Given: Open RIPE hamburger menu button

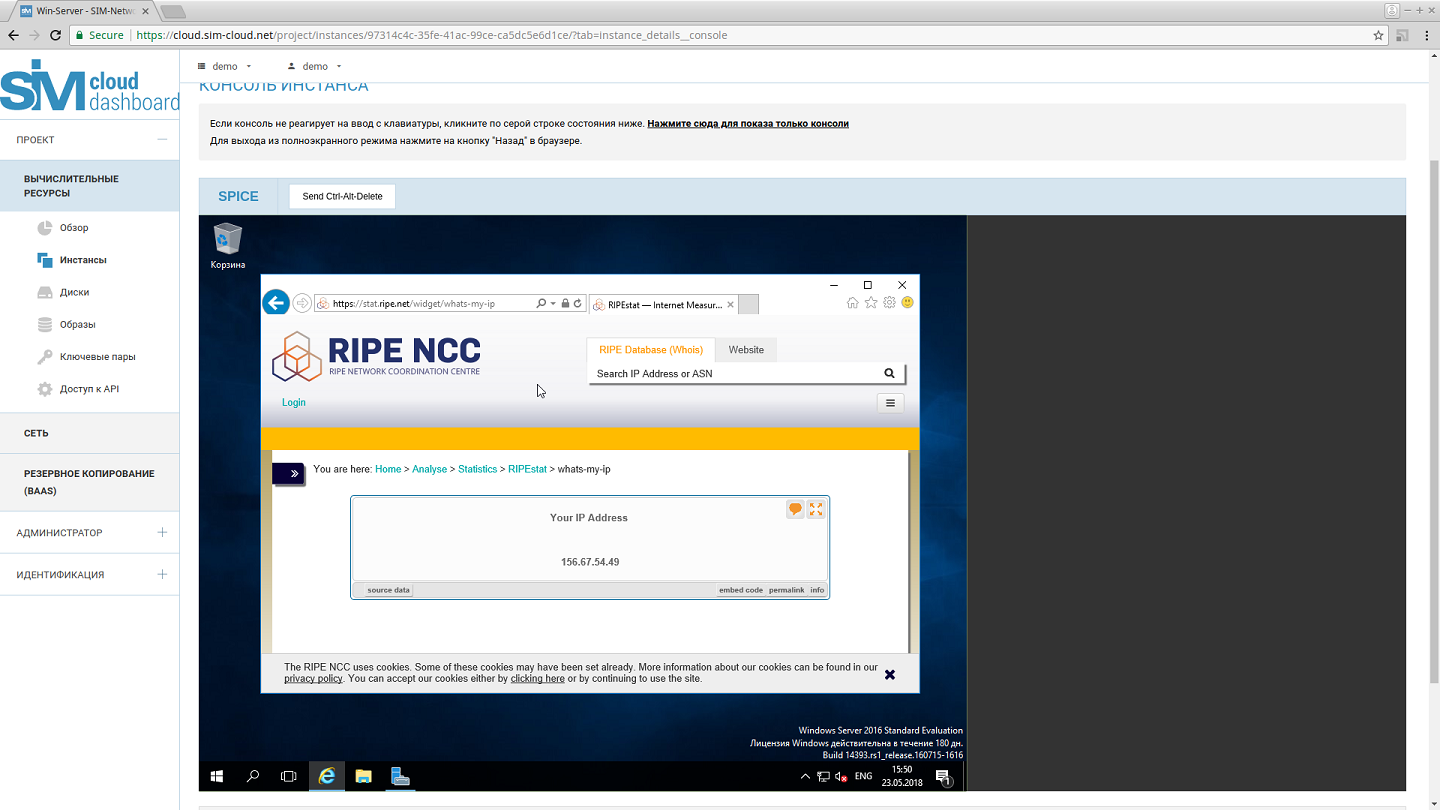Looking at the screenshot, I should [890, 403].
